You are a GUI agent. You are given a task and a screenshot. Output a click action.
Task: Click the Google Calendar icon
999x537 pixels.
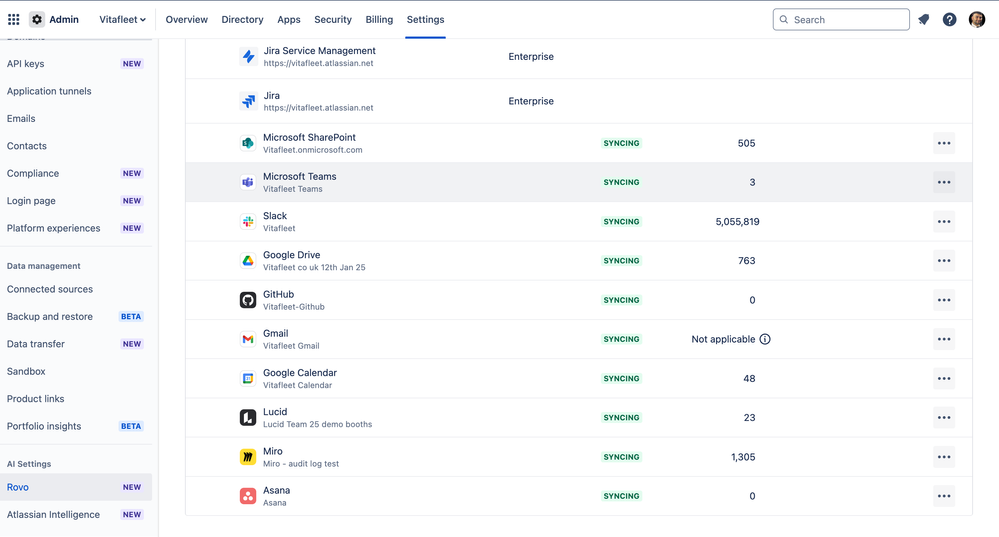pyautogui.click(x=248, y=378)
